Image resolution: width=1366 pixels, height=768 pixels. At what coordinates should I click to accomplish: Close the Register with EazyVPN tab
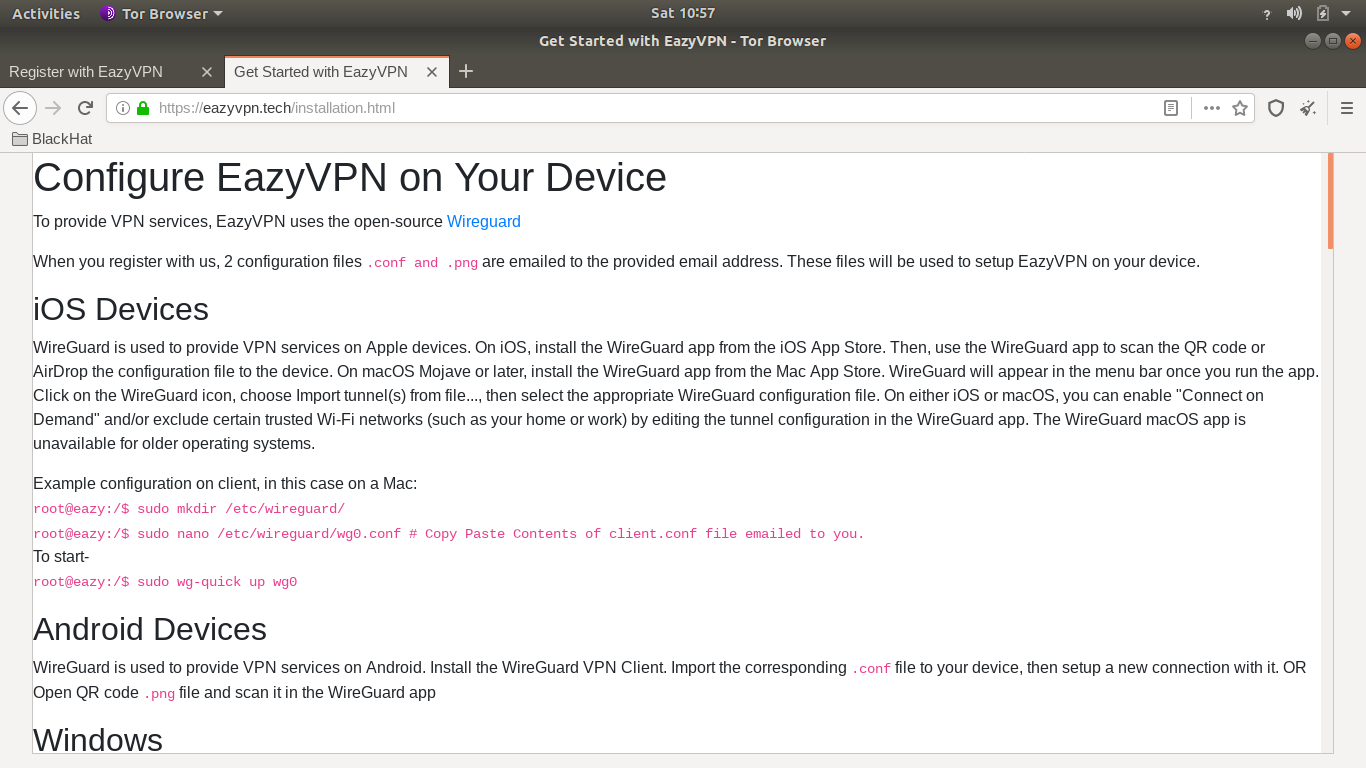207,72
